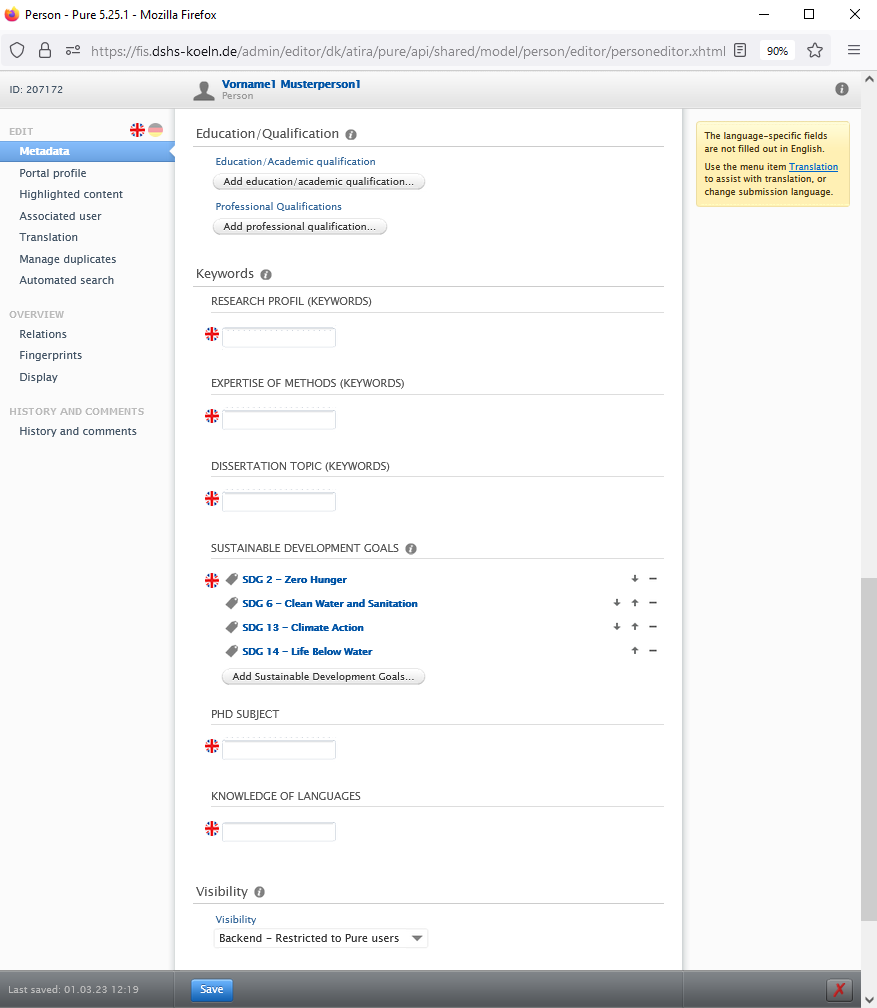Click the info icon next to Education/Qualification
The height and width of the screenshot is (1008, 877).
pyautogui.click(x=351, y=134)
